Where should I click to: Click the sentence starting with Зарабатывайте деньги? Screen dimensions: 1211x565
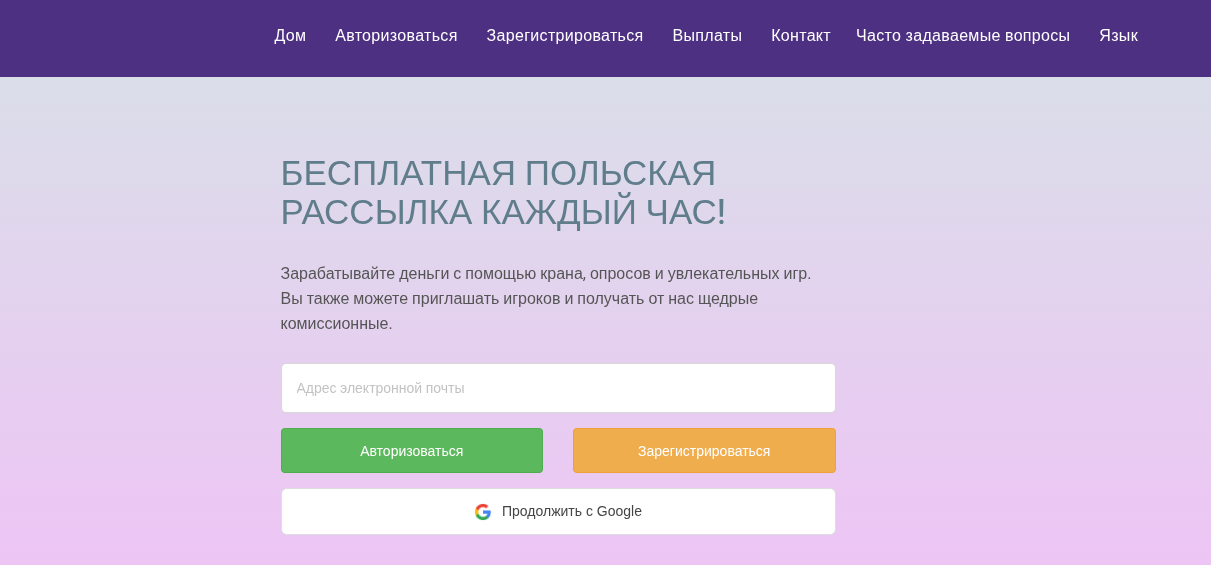pyautogui.click(x=545, y=274)
